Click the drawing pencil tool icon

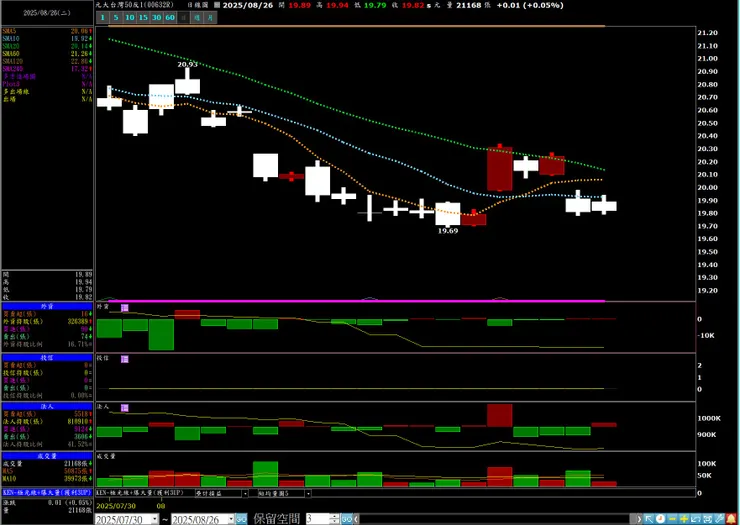tap(719, 519)
